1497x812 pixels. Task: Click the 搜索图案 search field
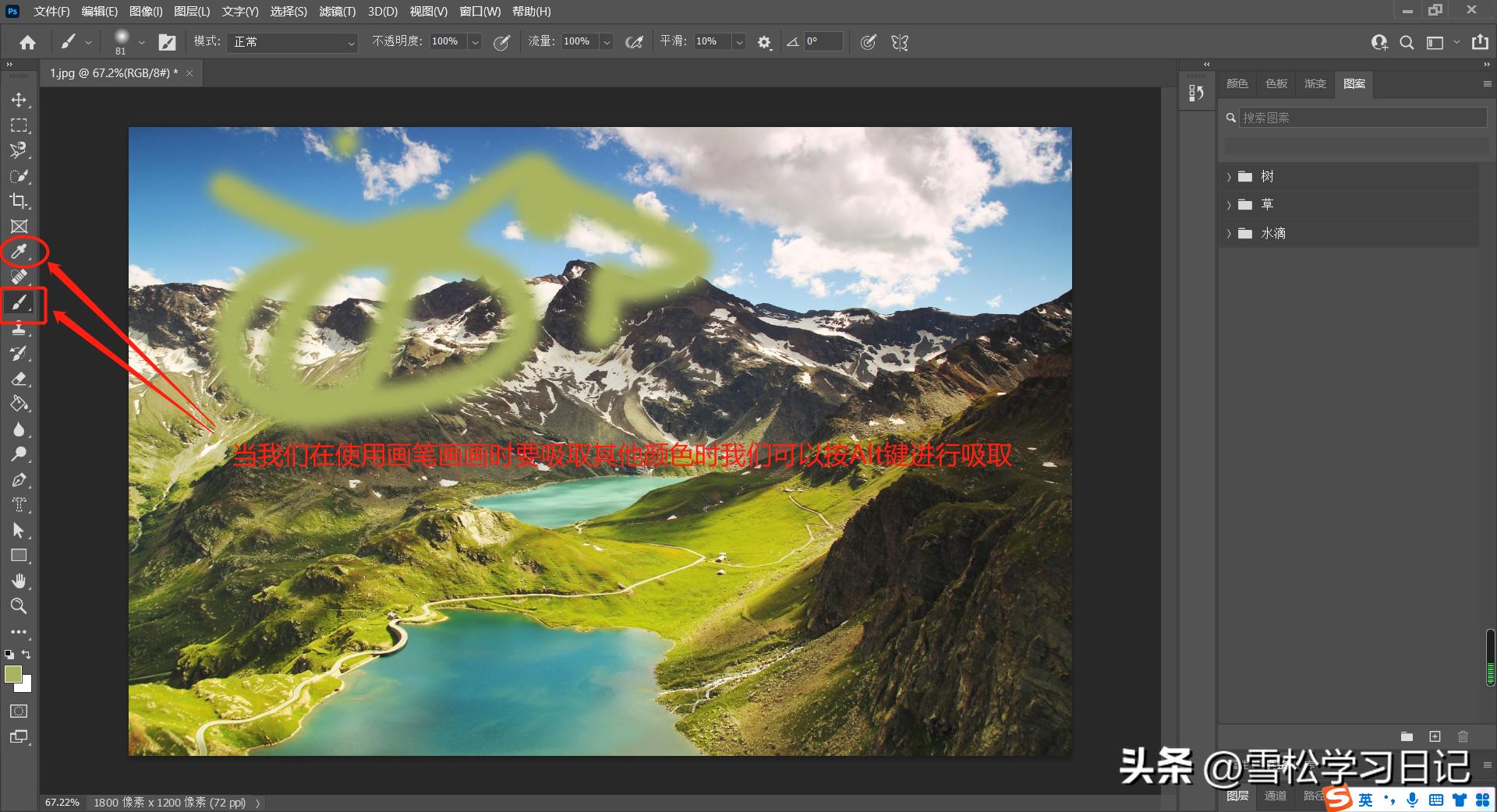(x=1361, y=118)
